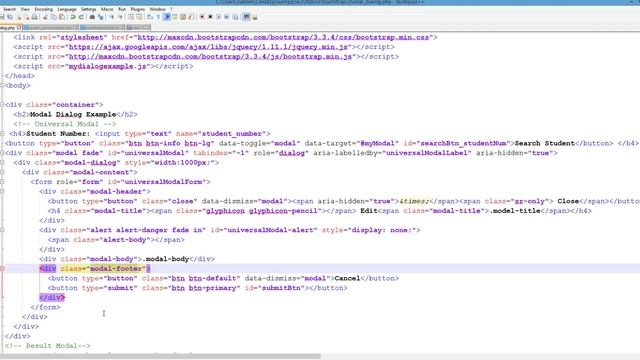Collapse the alert-danger div fold marker
Viewport: 640px width, 360px height.
2,230
